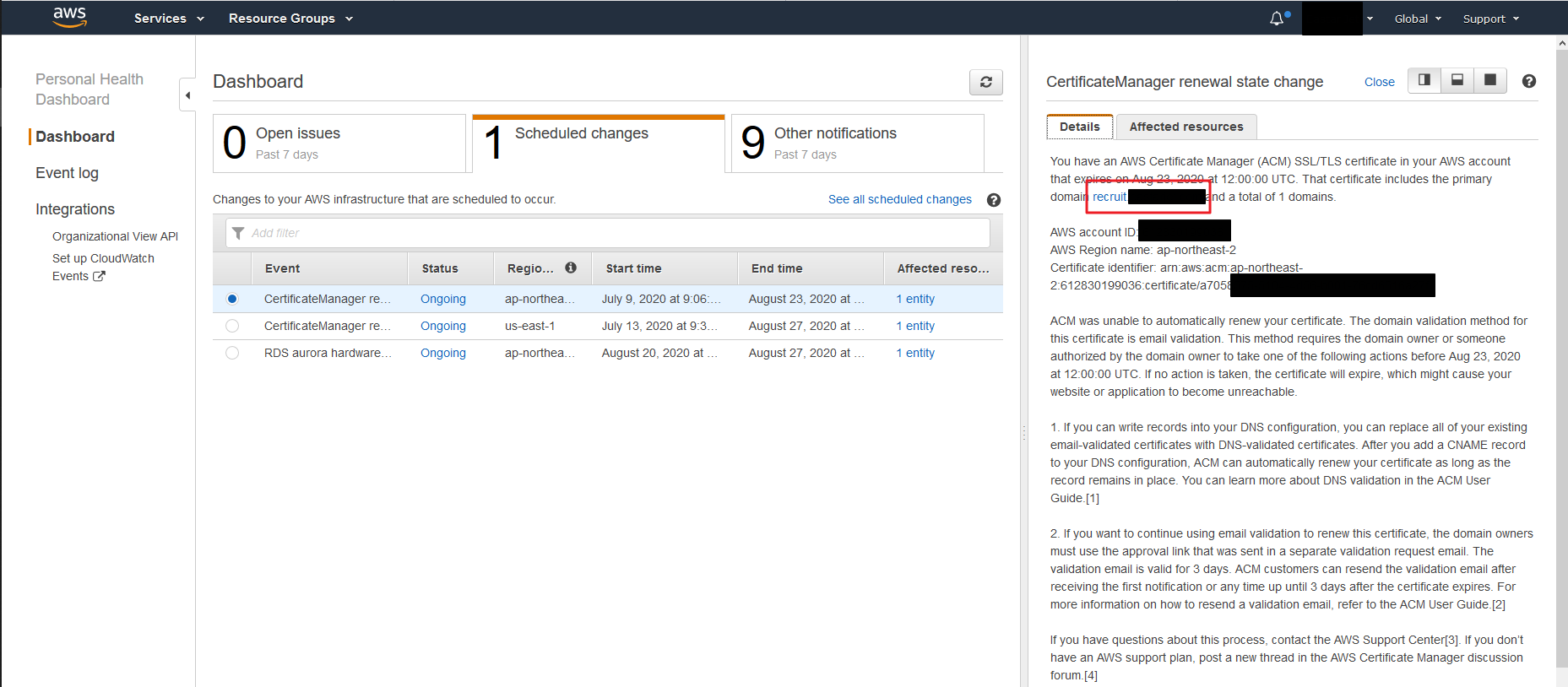Screen dimensions: 1568x687
Task: Open 1 entity for us-east-1 row
Action: coord(915,326)
